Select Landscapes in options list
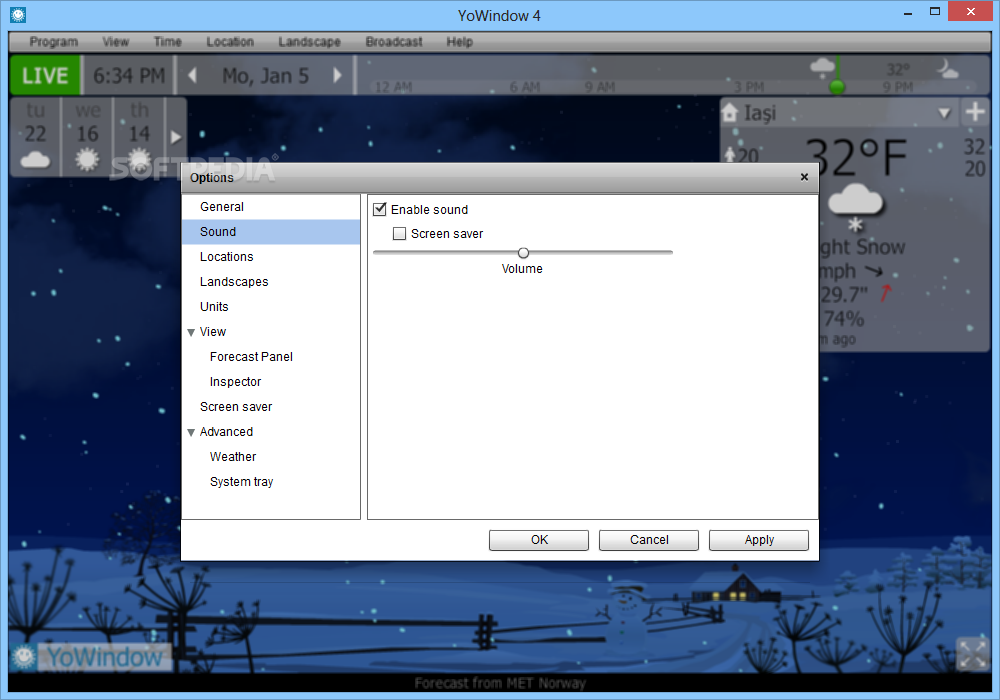The height and width of the screenshot is (700, 1000). 271,281
